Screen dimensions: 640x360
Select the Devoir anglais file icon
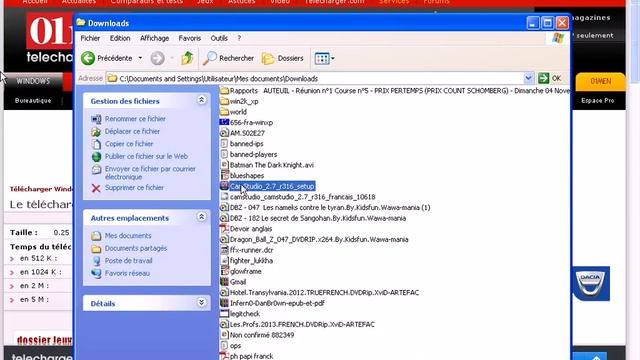pyautogui.click(x=224, y=229)
